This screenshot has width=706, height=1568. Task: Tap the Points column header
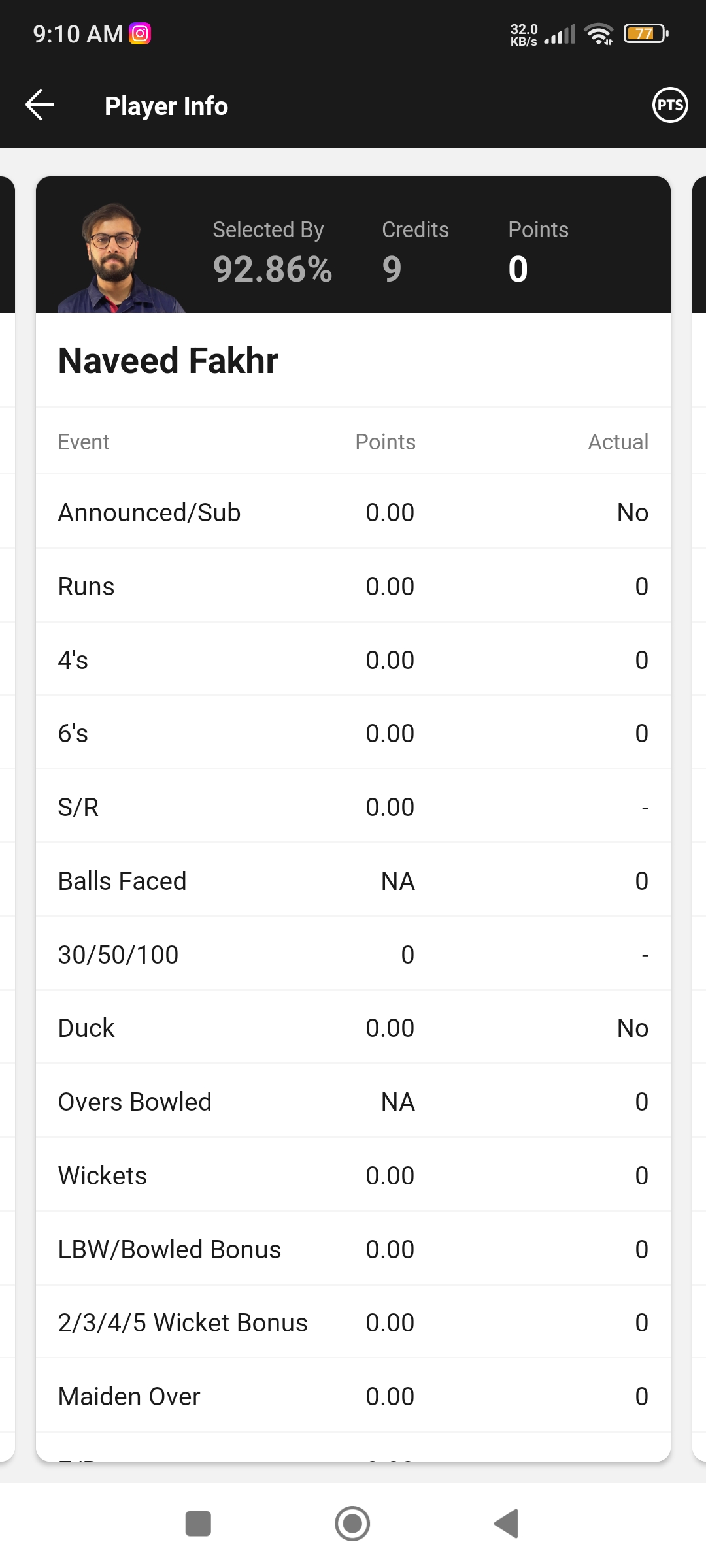385,442
